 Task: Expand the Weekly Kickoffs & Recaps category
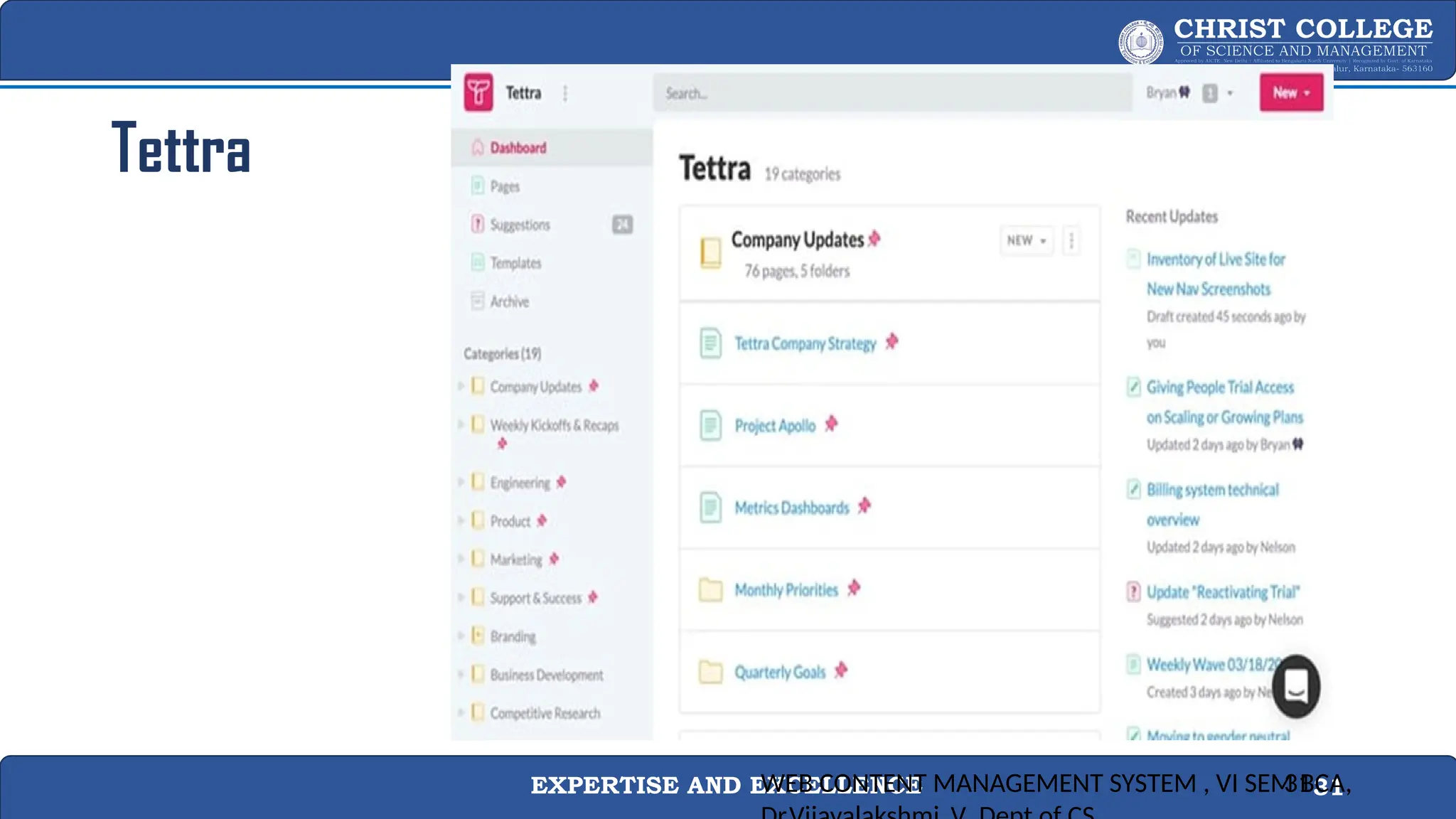(461, 424)
